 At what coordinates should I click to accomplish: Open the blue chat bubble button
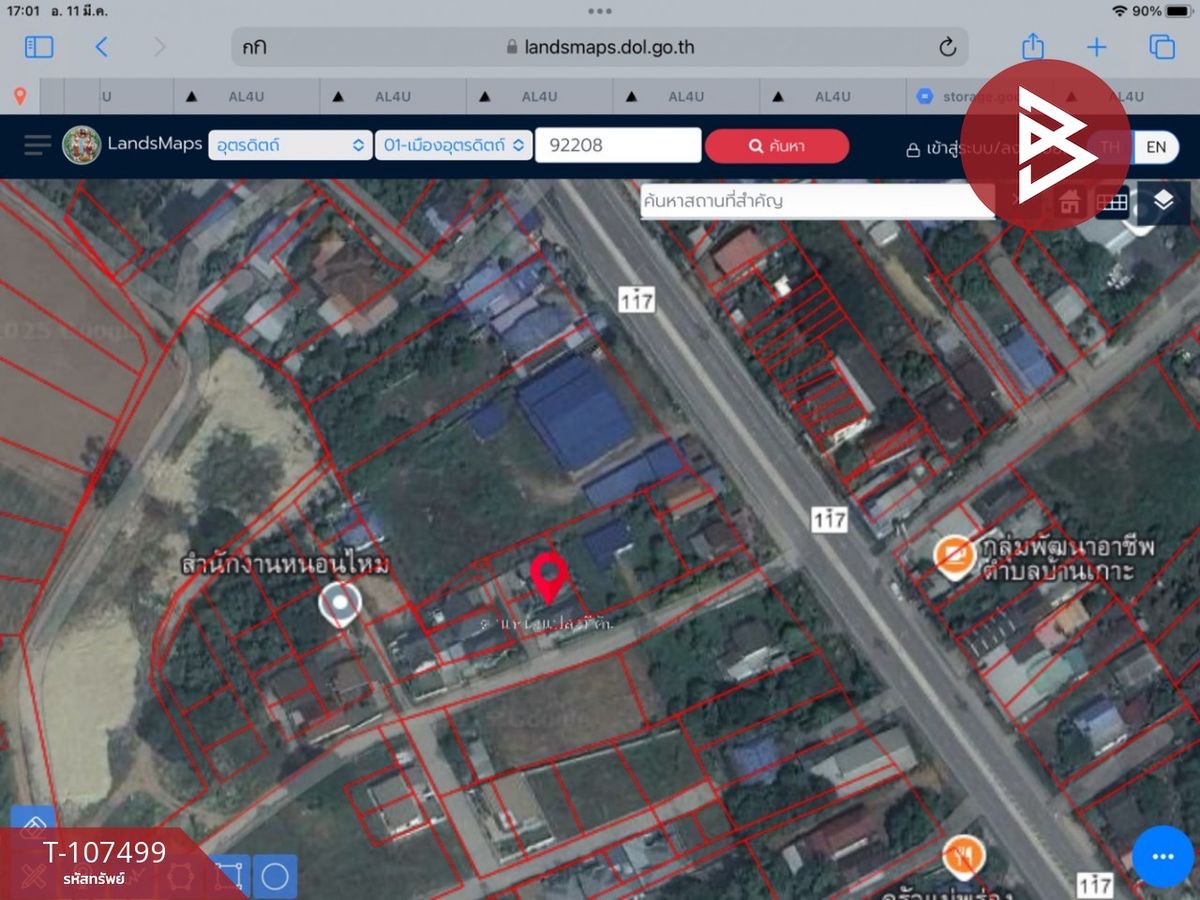[1162, 857]
